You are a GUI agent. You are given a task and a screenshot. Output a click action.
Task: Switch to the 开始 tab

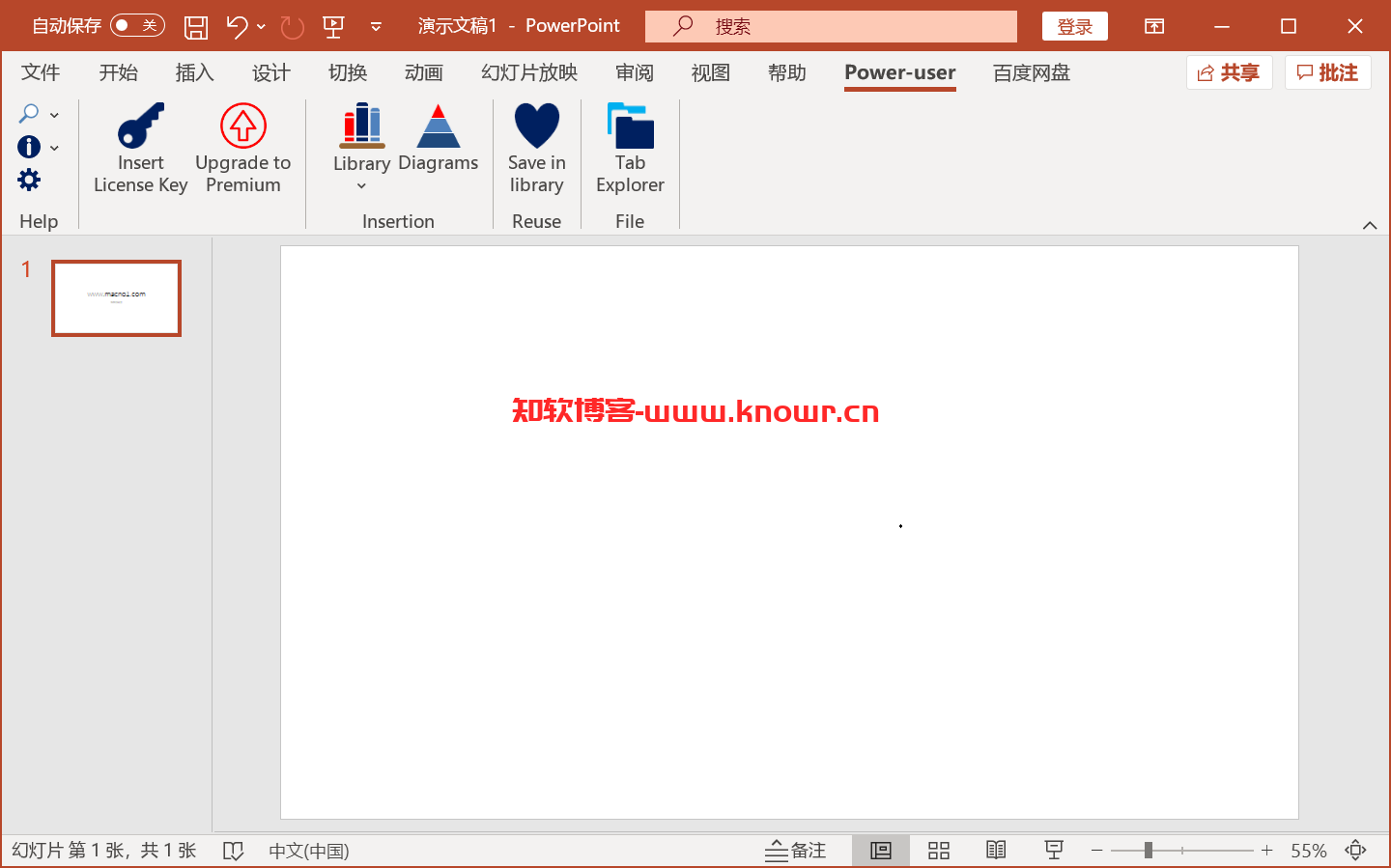tap(118, 72)
